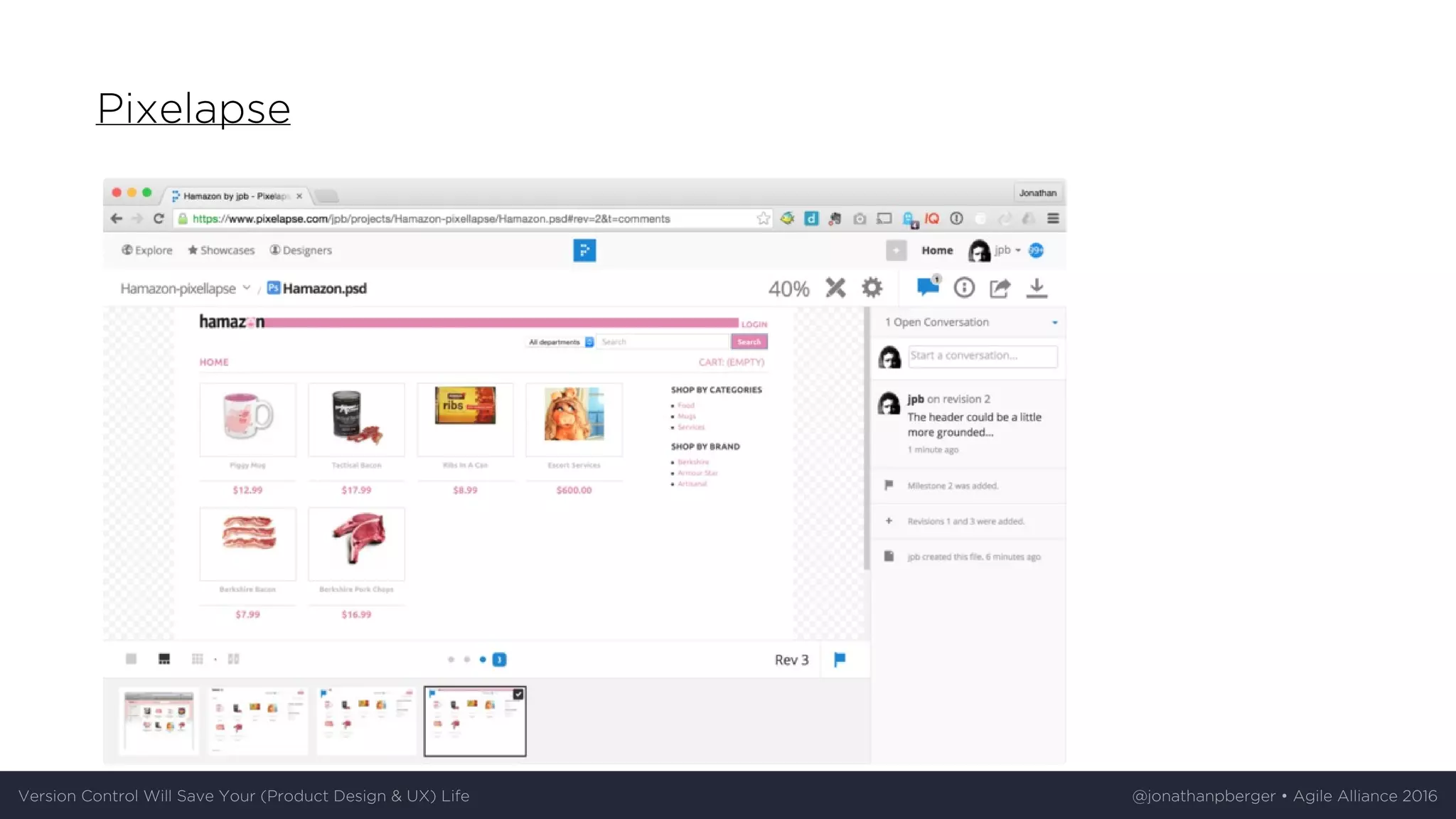Open the settings gear in file toolbar

[872, 288]
